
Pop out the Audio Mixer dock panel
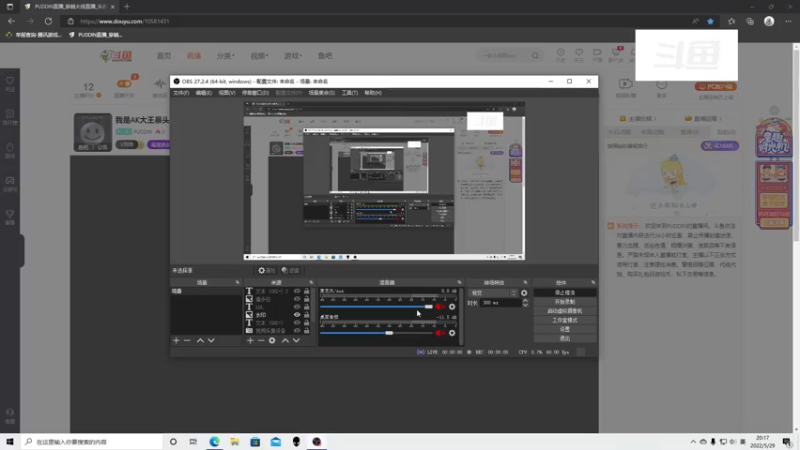[x=459, y=282]
